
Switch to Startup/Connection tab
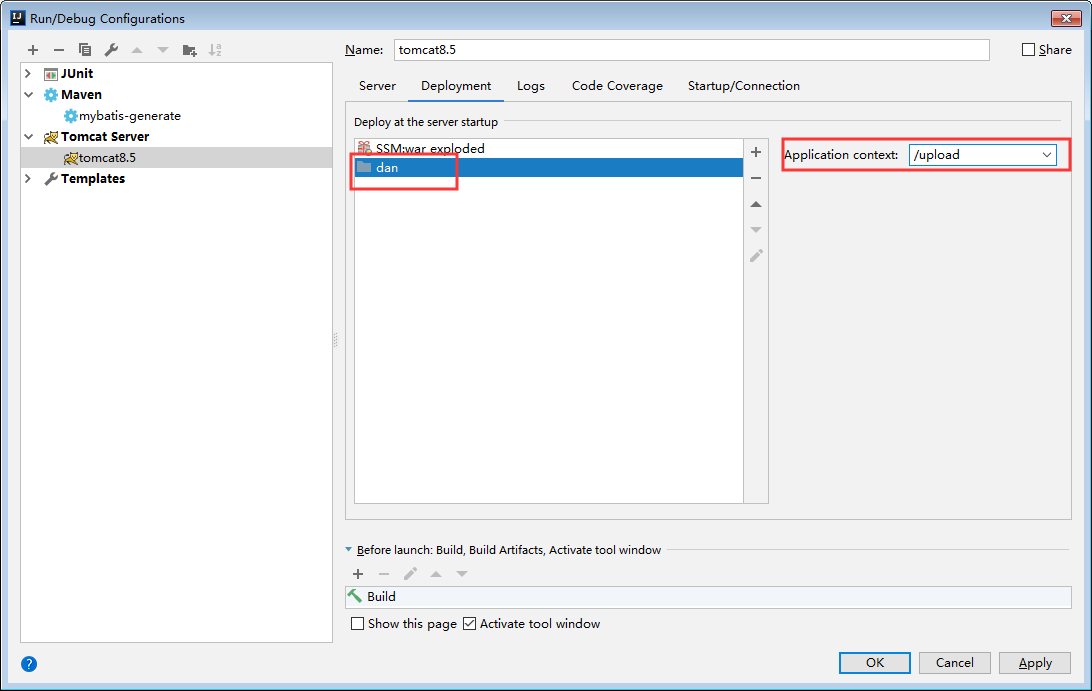coord(744,86)
